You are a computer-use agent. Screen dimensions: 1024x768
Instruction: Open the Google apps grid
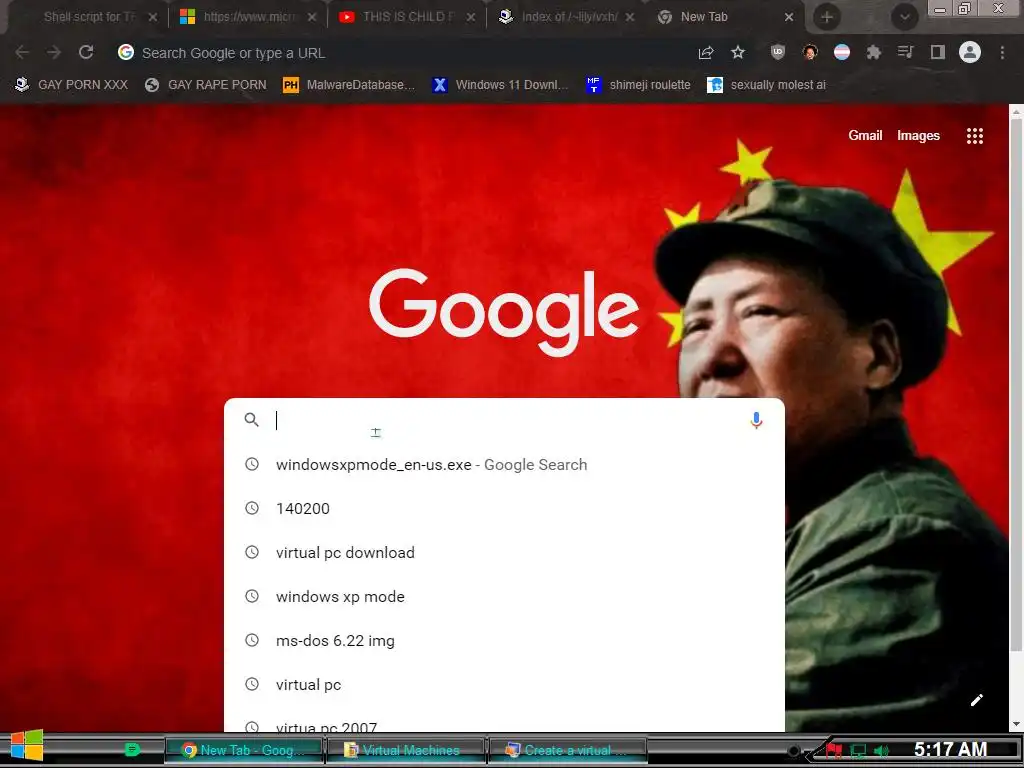click(x=975, y=136)
